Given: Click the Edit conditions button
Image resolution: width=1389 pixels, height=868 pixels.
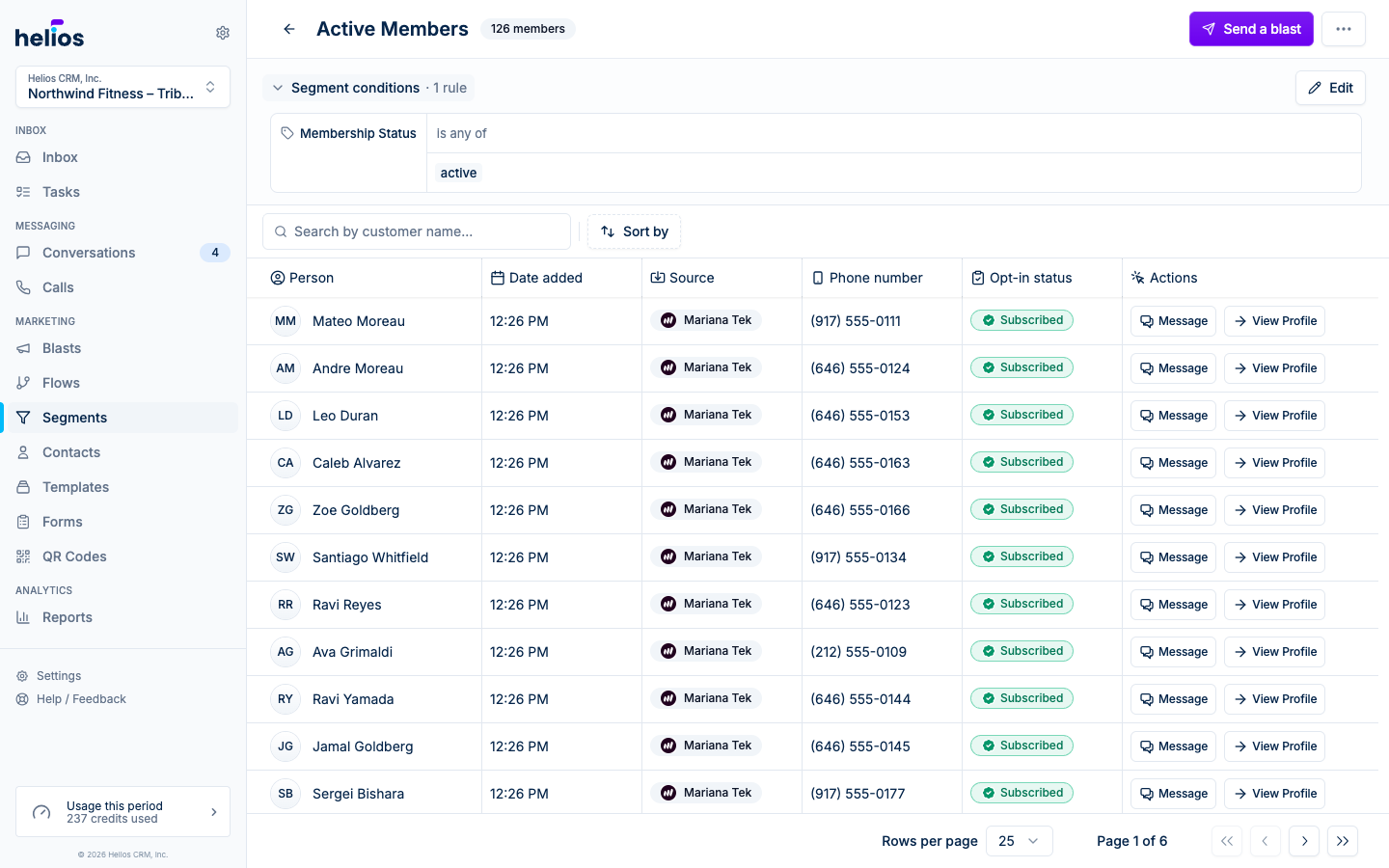Looking at the screenshot, I should [x=1330, y=88].
